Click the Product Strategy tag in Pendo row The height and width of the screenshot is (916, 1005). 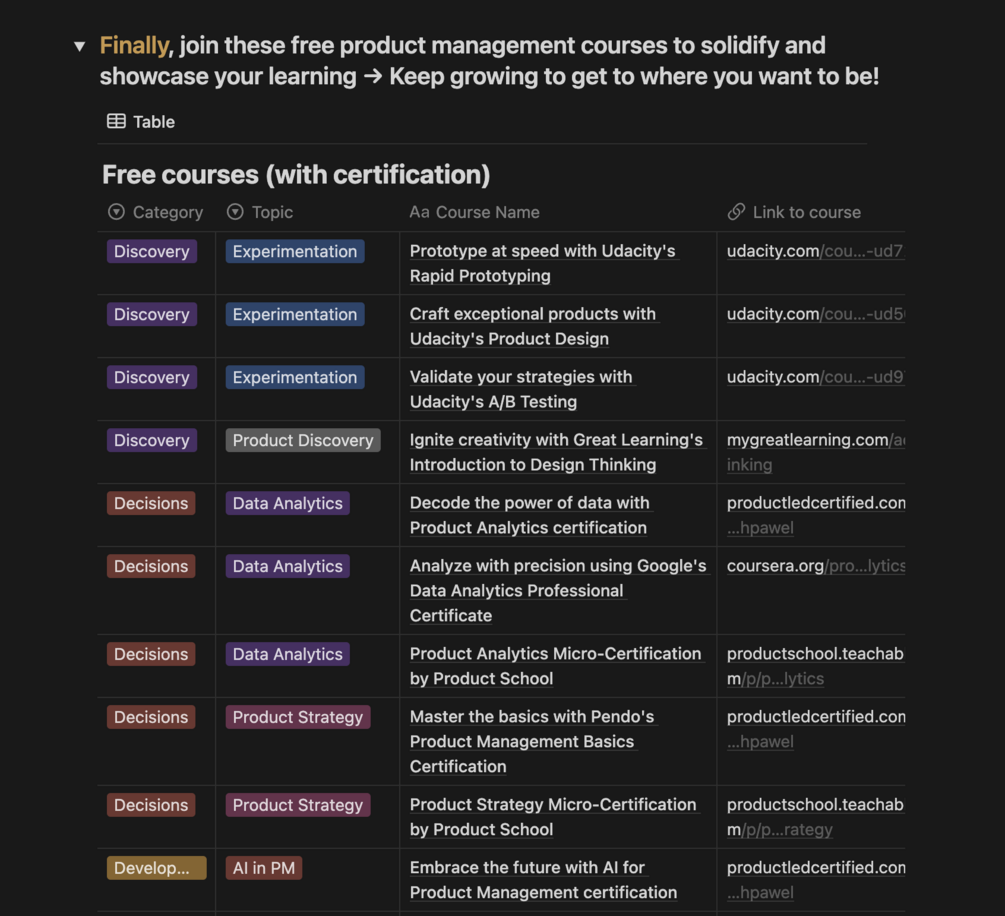[x=297, y=717]
